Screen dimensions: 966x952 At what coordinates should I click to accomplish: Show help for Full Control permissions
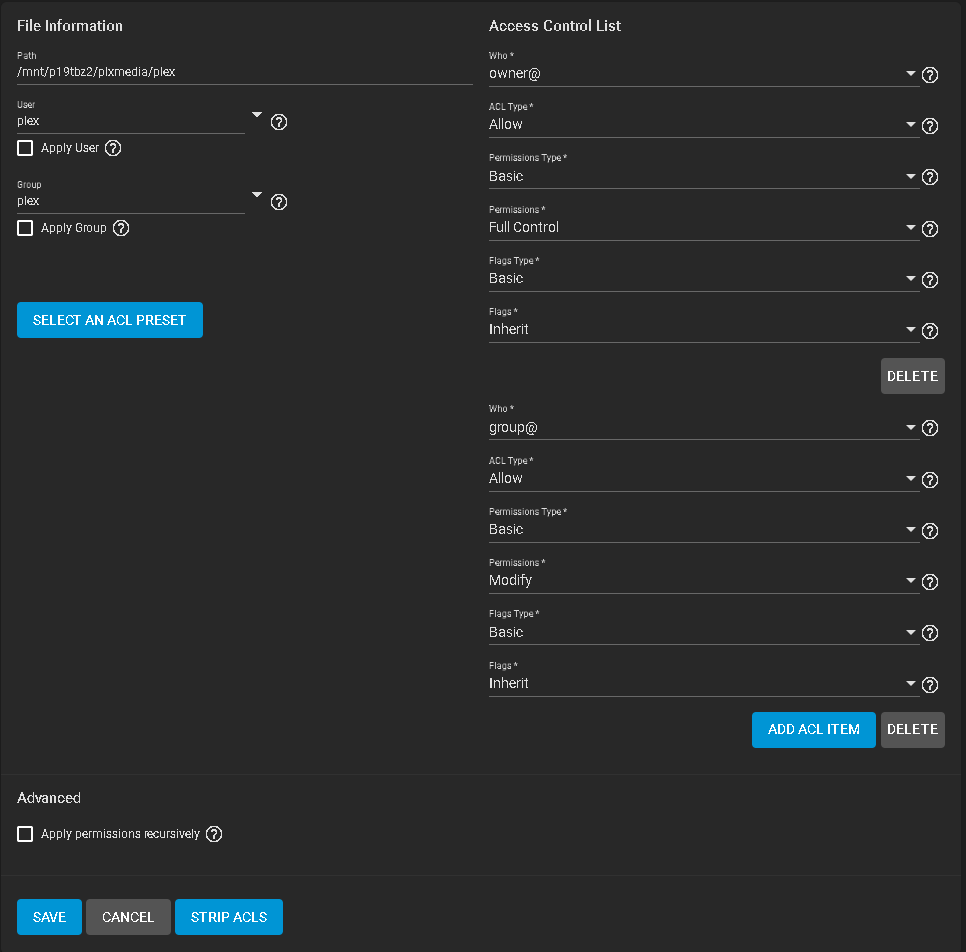point(930,229)
